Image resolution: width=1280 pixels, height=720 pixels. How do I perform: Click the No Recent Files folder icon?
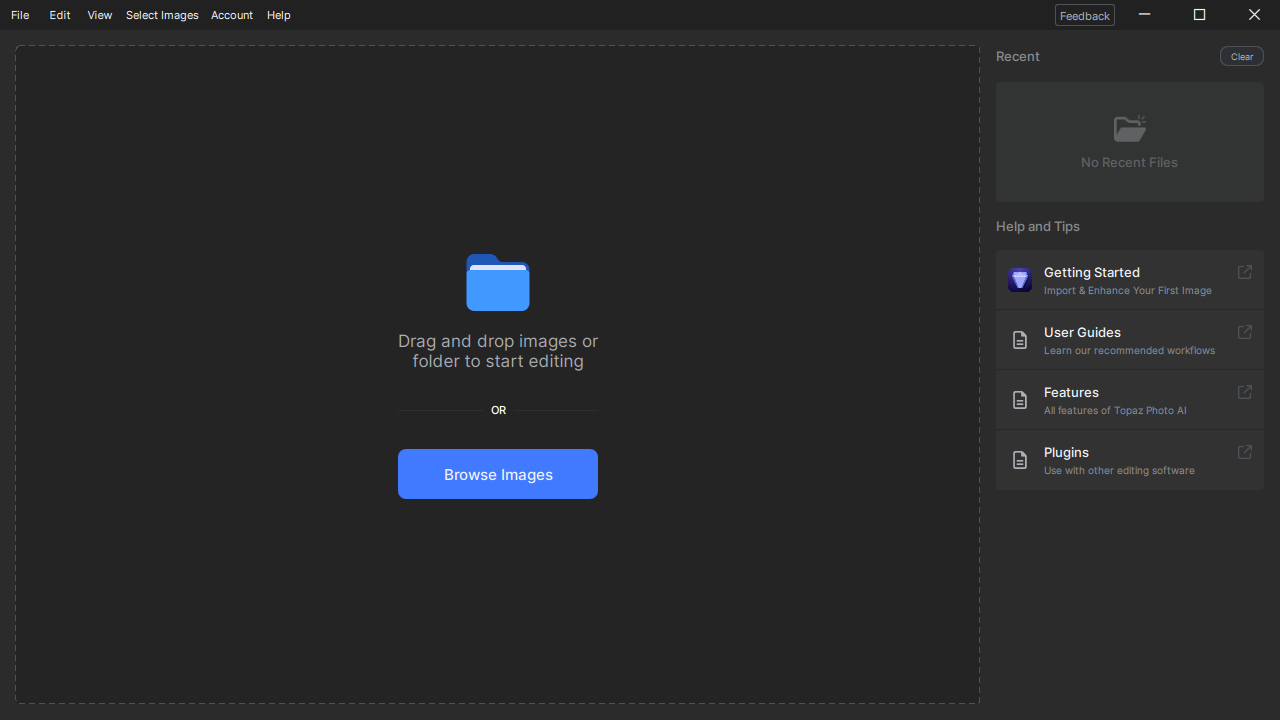pyautogui.click(x=1129, y=128)
